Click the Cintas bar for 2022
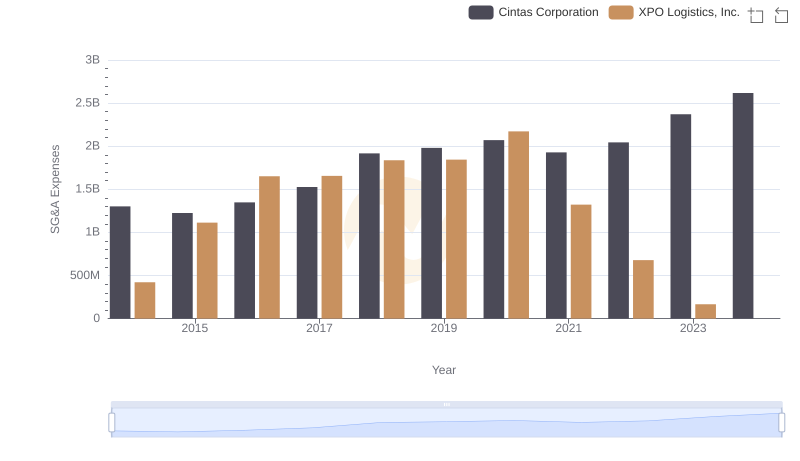Viewport: 800px width, 461px height. tap(618, 230)
